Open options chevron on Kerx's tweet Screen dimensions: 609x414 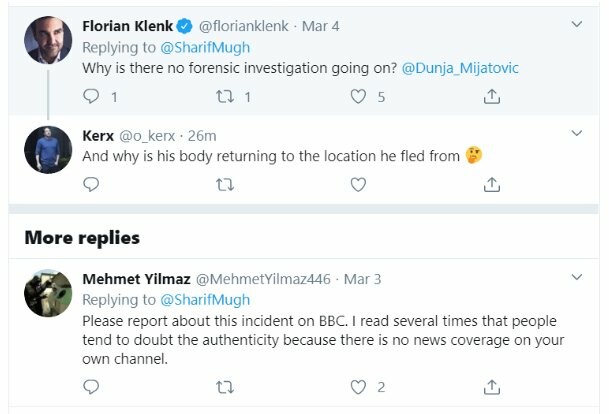point(577,133)
